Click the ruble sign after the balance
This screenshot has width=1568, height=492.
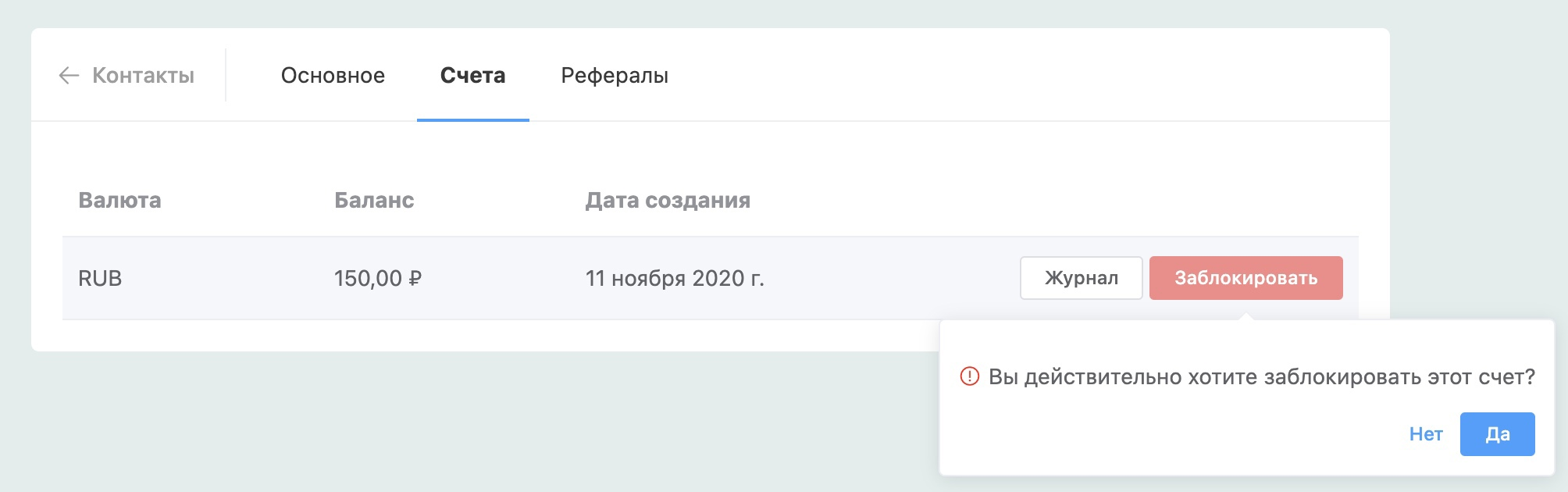415,279
